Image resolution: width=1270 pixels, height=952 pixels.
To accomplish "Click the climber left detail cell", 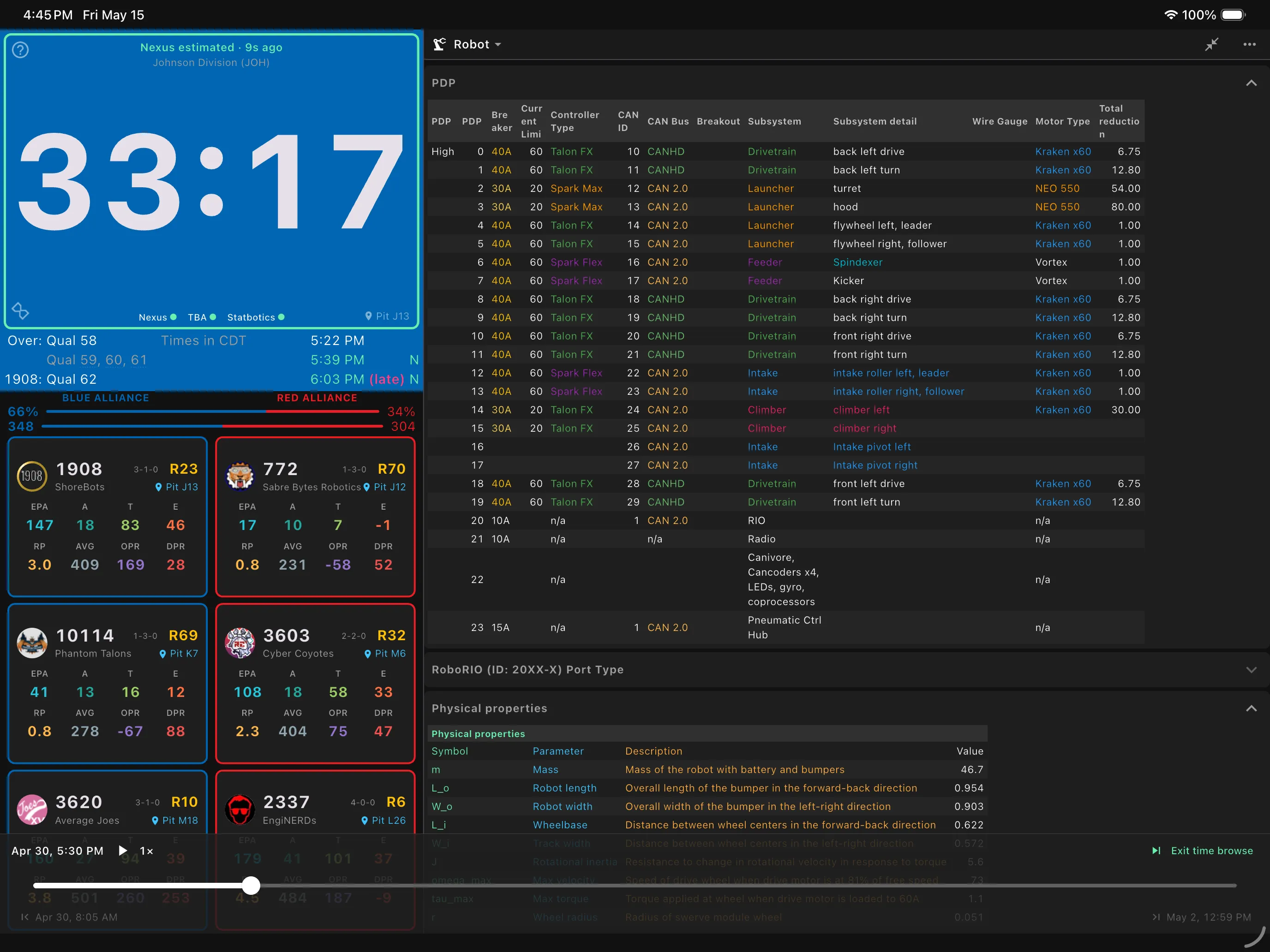I will (861, 410).
